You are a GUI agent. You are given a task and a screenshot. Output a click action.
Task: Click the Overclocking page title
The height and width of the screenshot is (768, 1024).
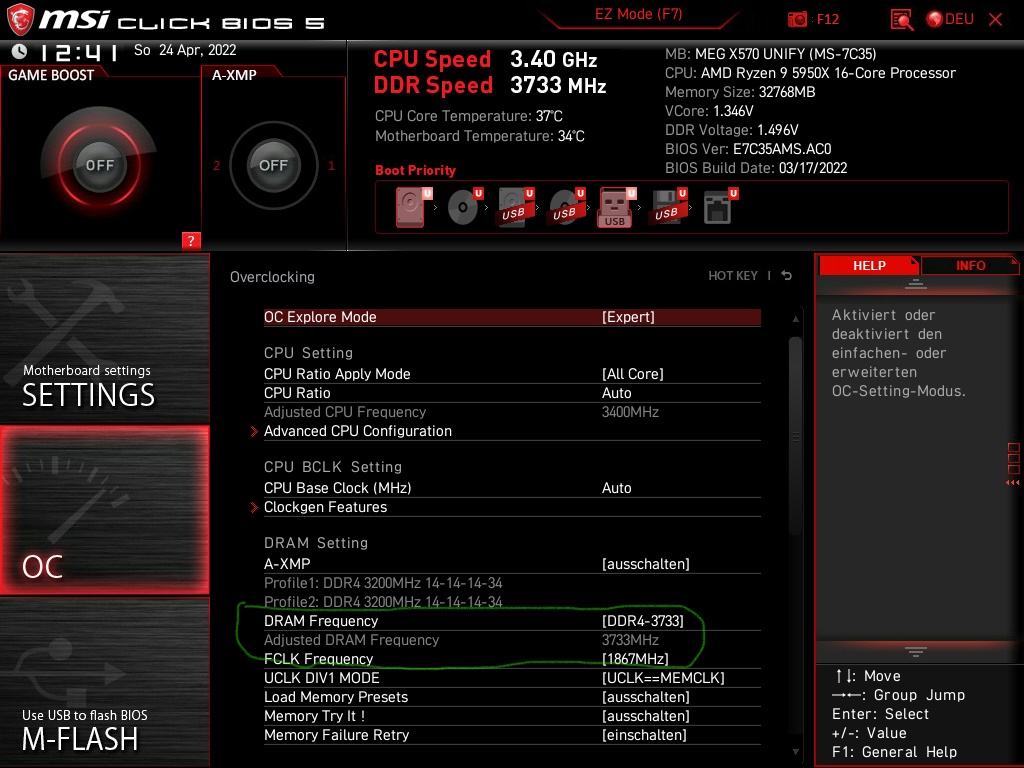(272, 277)
